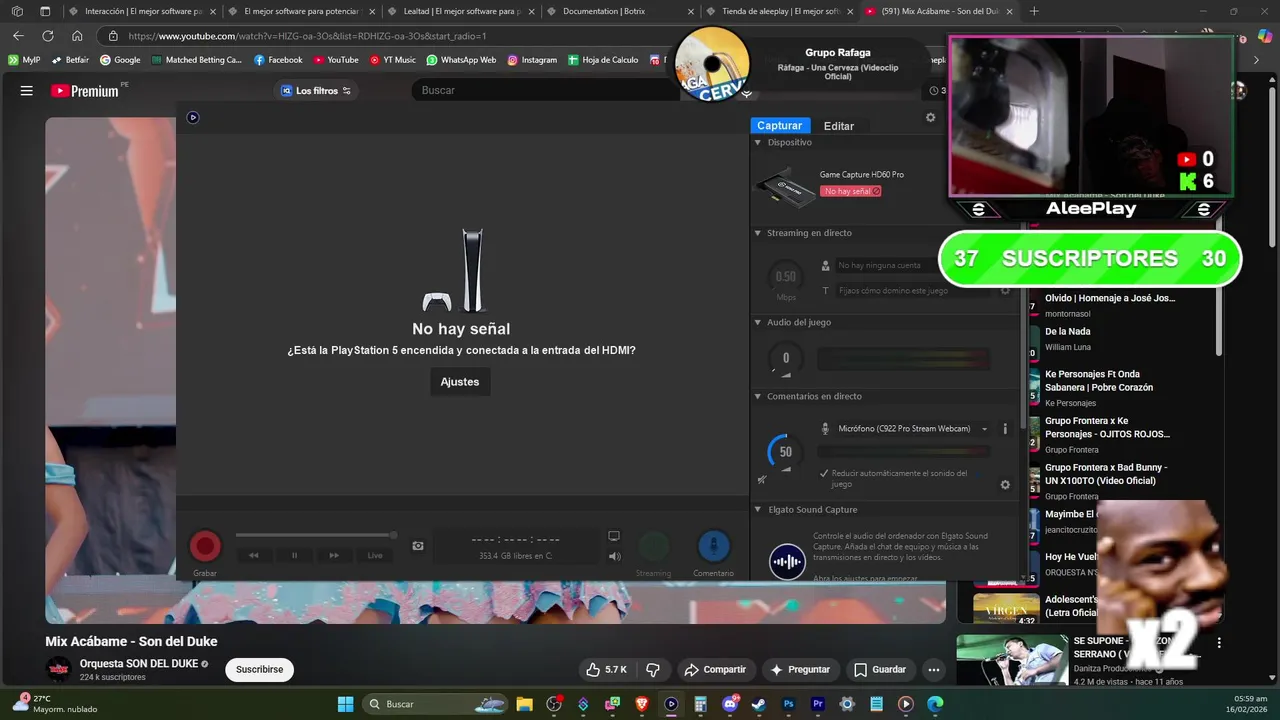Collapse the Streaming en directo section
Screen dimensions: 1280x720
pyautogui.click(x=757, y=233)
